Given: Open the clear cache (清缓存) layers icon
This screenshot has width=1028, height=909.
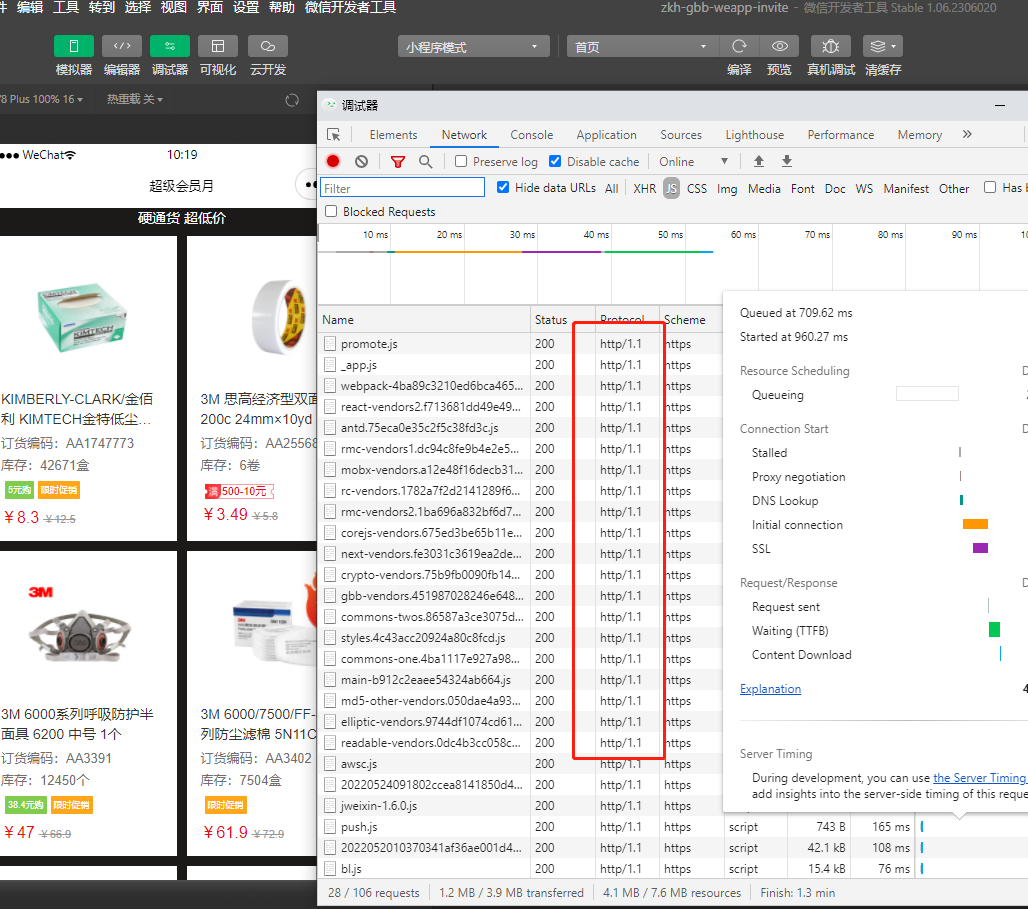Looking at the screenshot, I should click(x=878, y=47).
